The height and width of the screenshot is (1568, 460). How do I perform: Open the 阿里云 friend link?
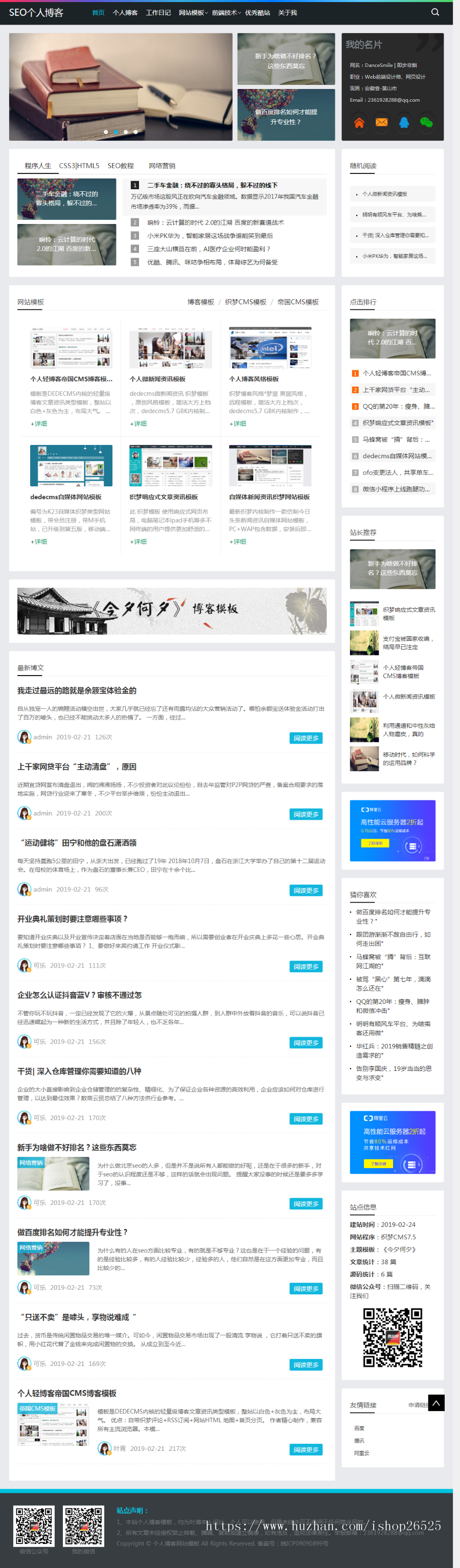click(361, 1453)
